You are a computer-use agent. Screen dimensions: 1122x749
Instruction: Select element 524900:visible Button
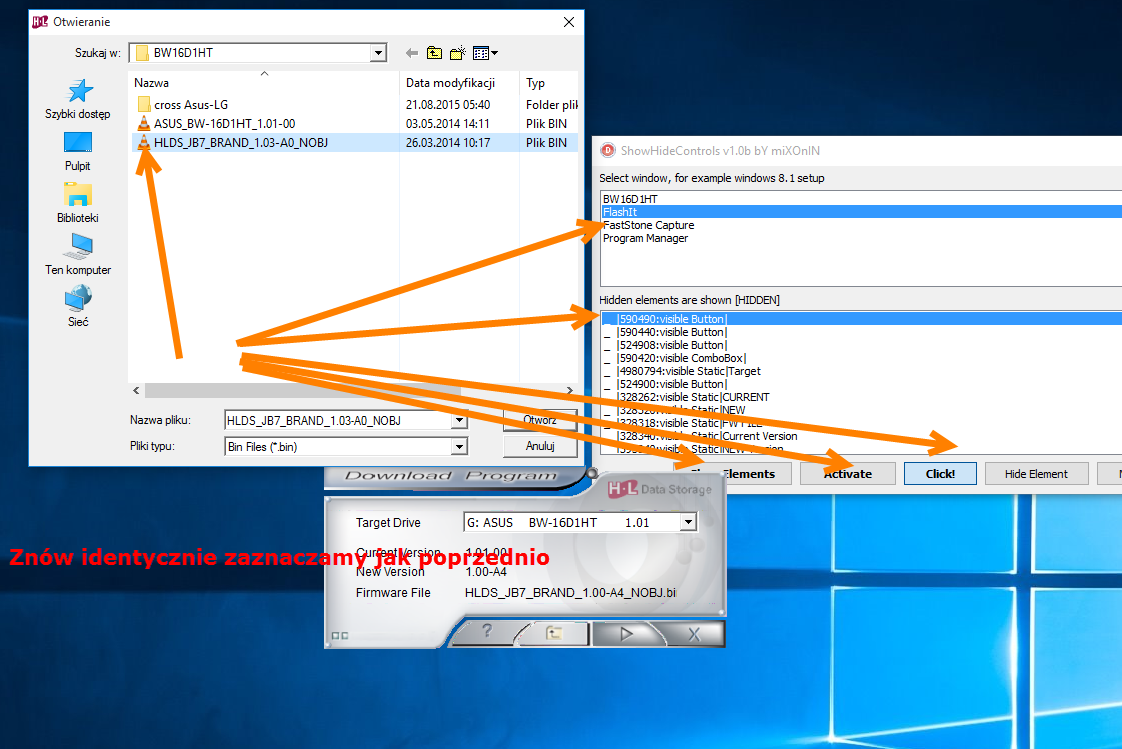tap(861, 384)
